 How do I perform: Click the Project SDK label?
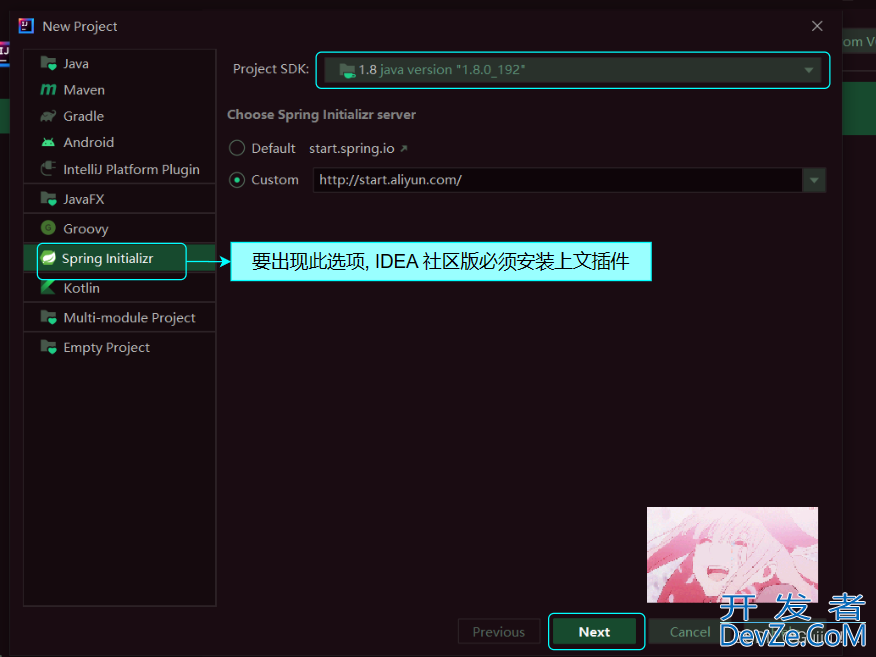click(x=271, y=69)
